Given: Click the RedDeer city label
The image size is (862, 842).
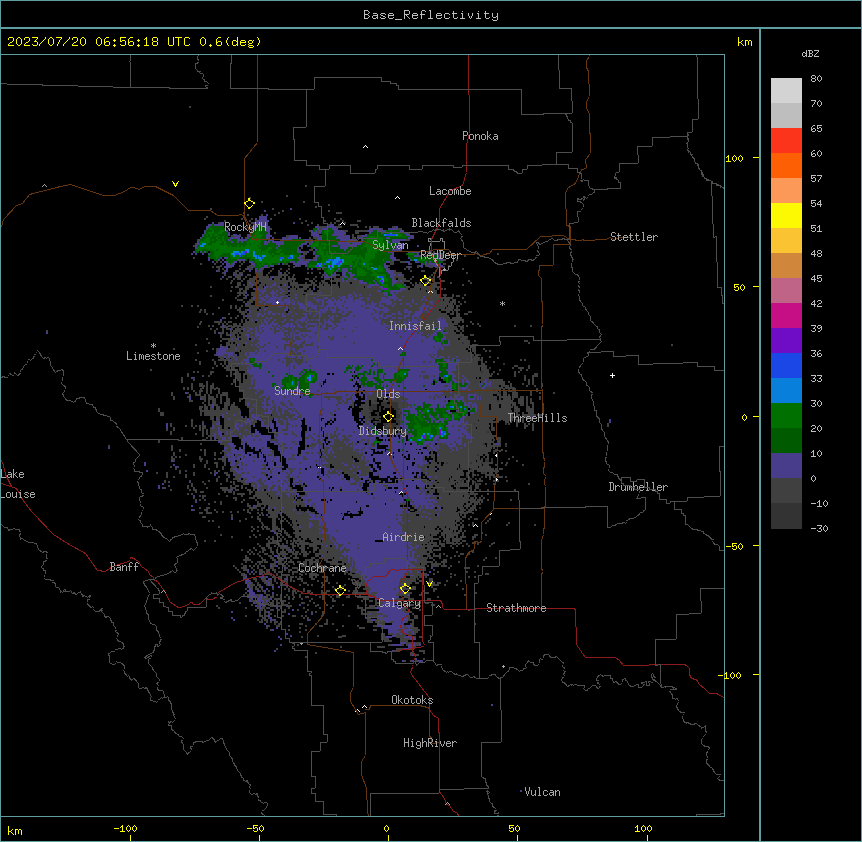Looking at the screenshot, I should click(x=440, y=255).
